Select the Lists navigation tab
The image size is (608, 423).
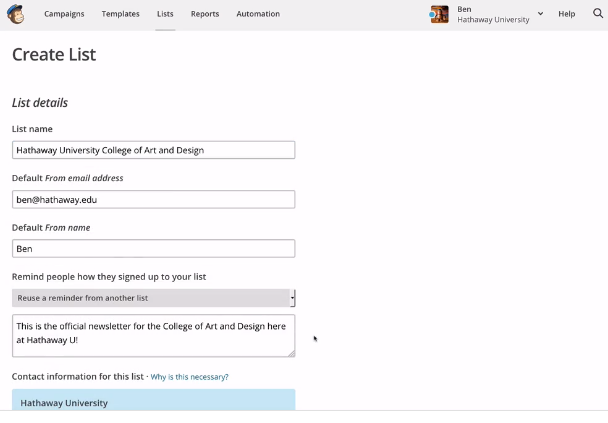pyautogui.click(x=165, y=14)
